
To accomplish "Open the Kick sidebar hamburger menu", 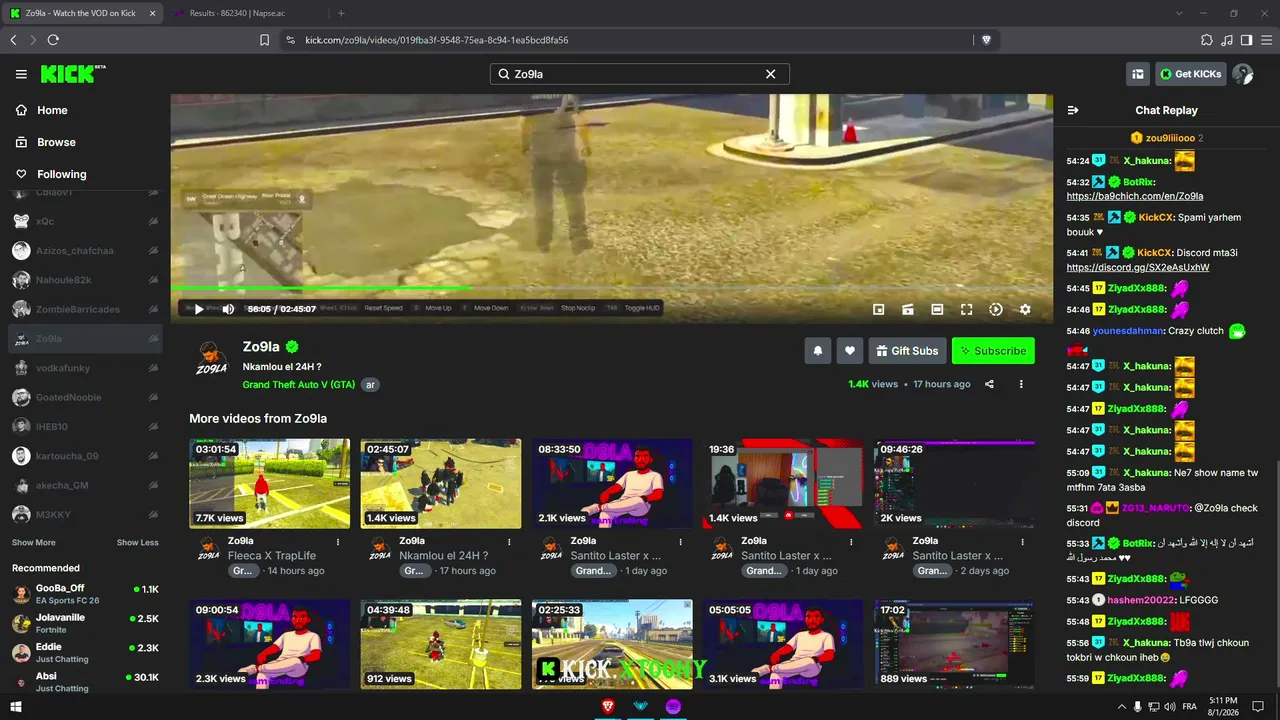I will coord(21,74).
